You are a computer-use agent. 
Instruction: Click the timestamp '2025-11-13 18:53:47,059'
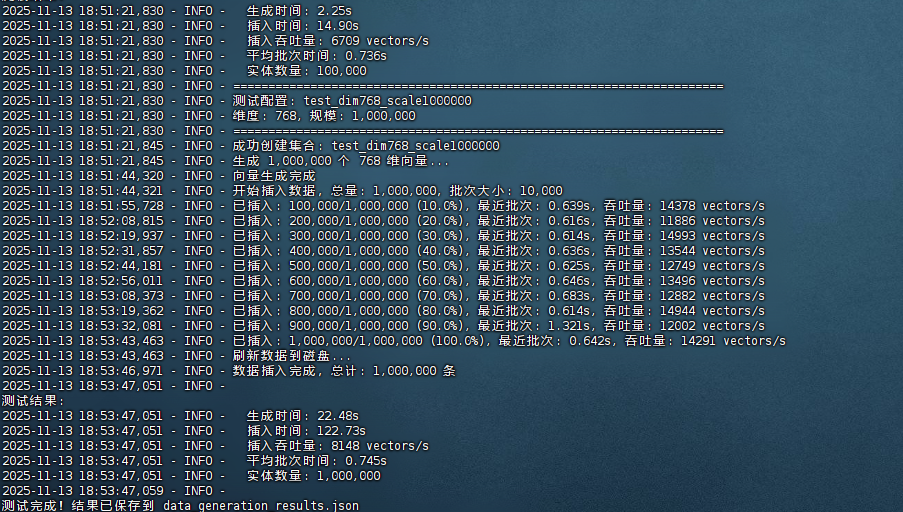point(83,490)
